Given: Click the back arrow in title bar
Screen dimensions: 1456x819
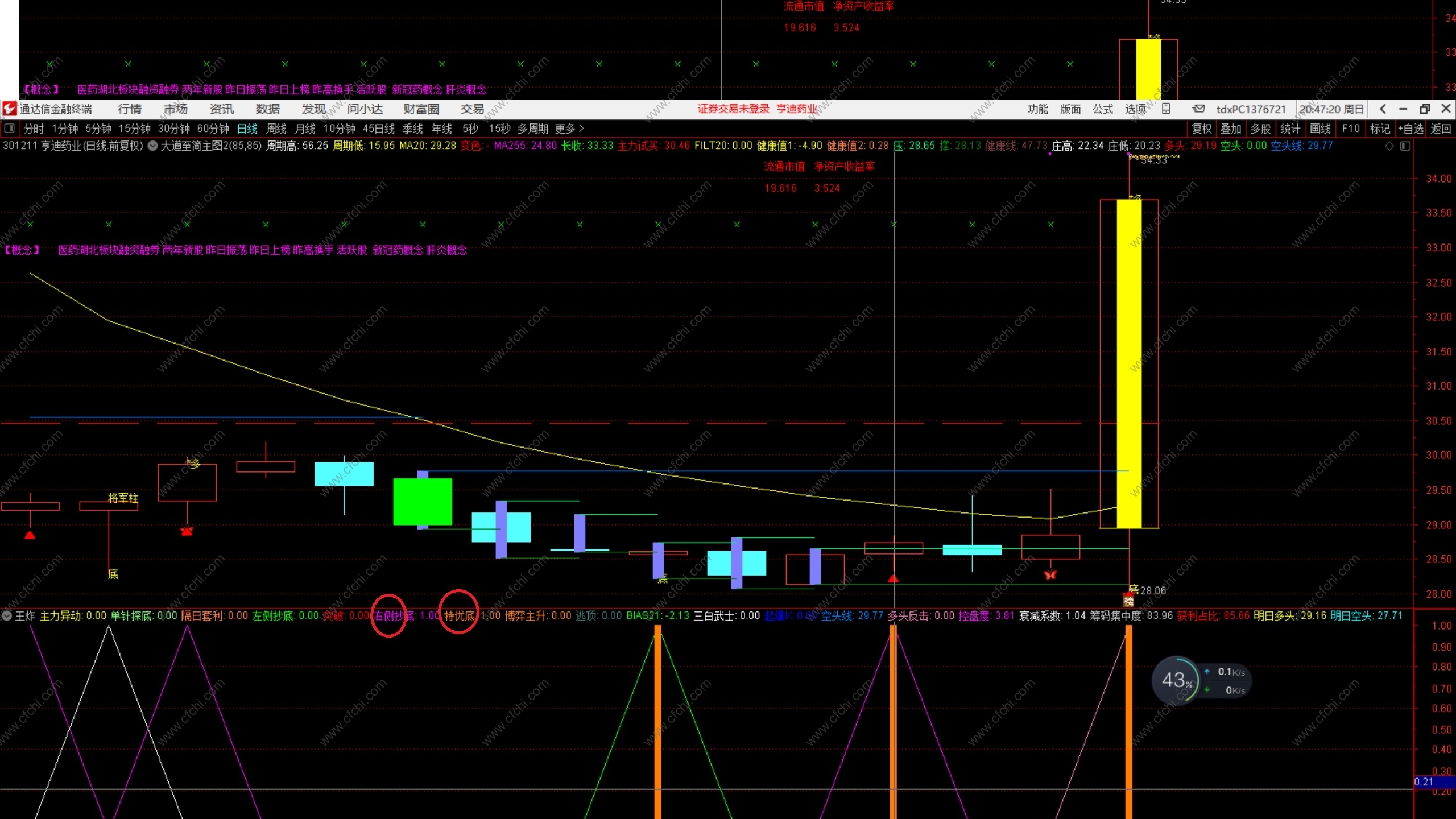Looking at the screenshot, I should (1383, 109).
